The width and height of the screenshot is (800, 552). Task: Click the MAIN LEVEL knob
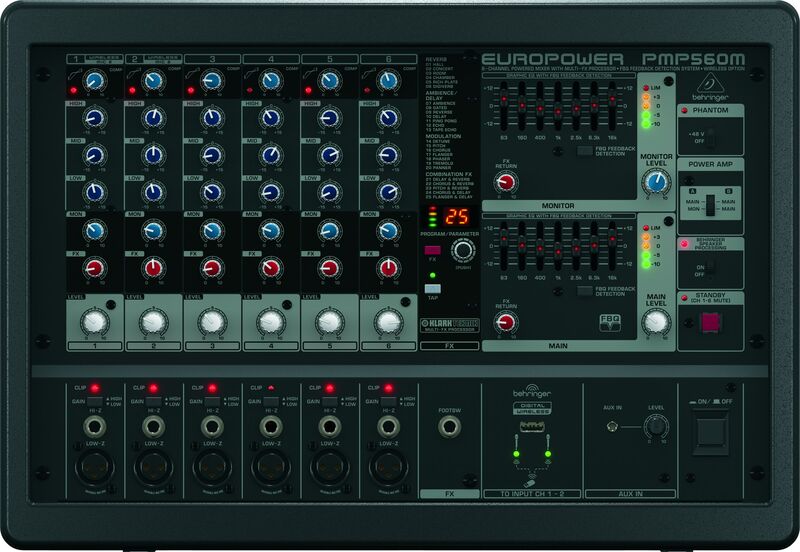pyautogui.click(x=656, y=321)
